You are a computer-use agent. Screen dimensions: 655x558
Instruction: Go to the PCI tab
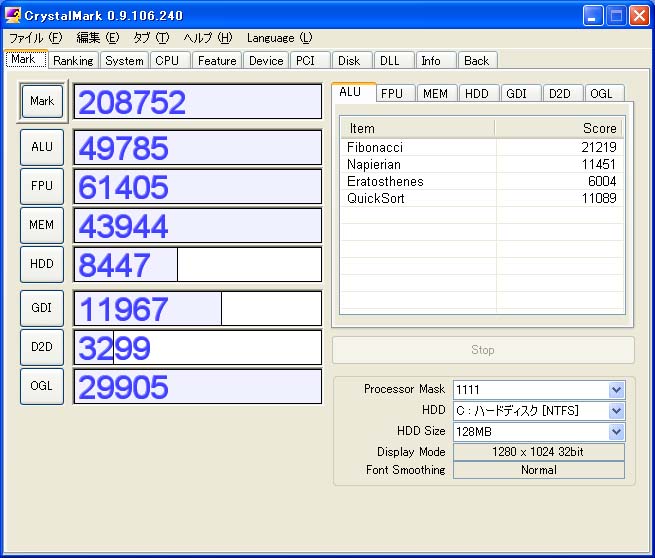(310, 61)
